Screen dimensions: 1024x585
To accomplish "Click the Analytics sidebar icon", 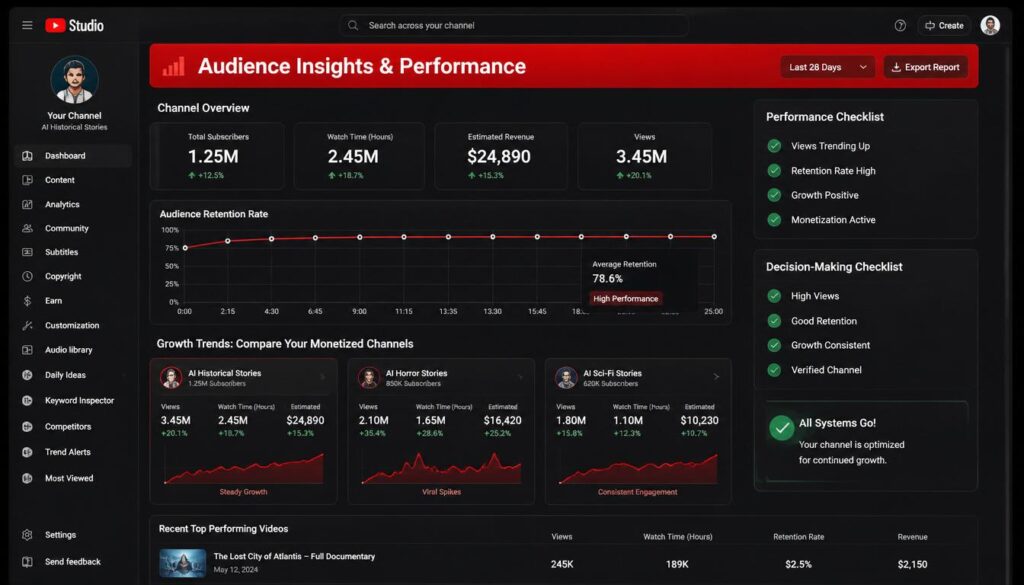I will click(27, 204).
